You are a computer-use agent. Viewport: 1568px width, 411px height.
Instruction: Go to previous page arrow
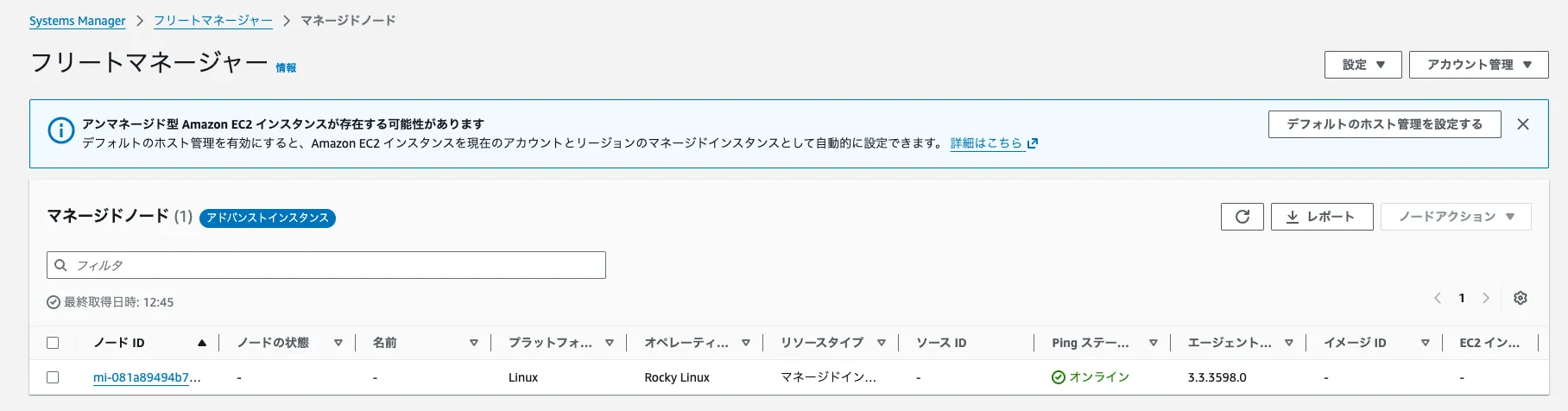pos(1438,298)
